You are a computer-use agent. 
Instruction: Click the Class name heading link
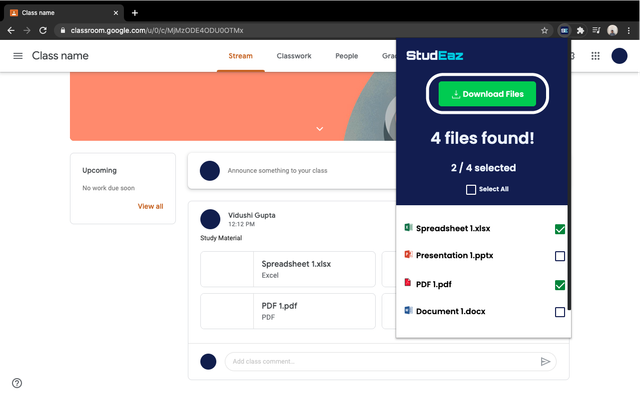[60, 56]
